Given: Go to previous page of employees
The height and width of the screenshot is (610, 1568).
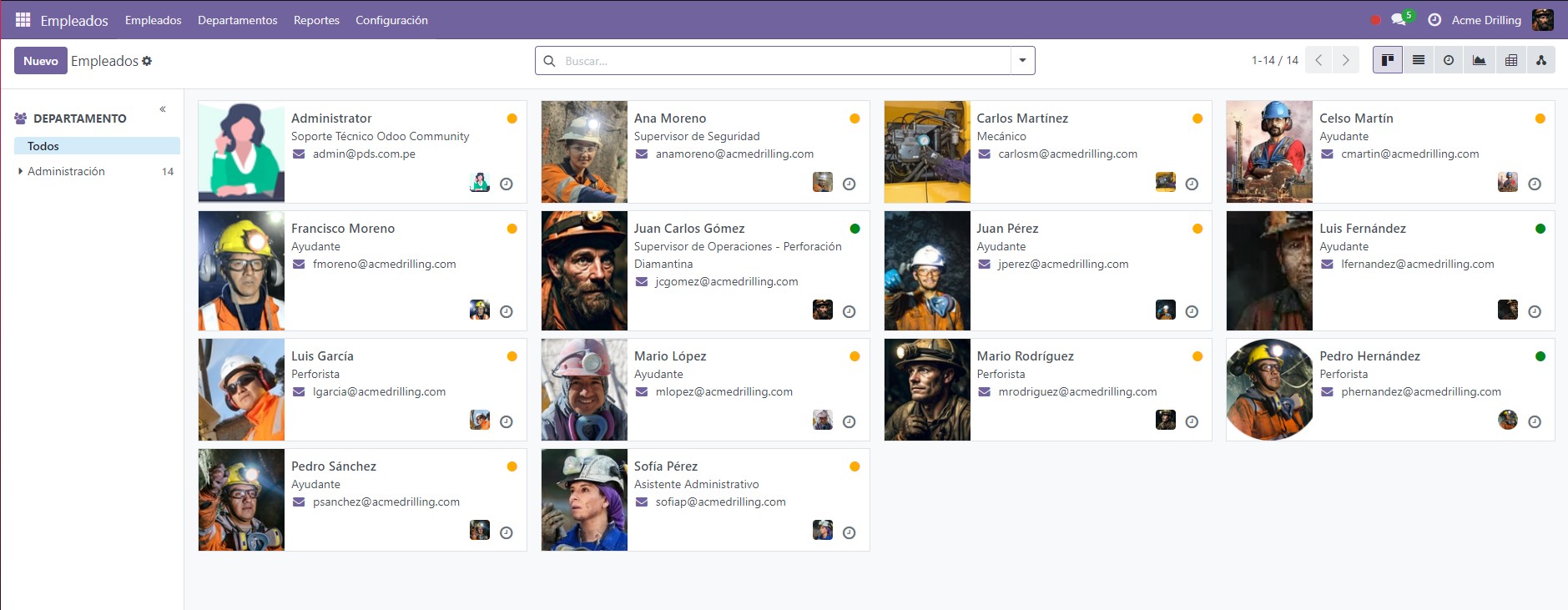Looking at the screenshot, I should tap(1318, 60).
